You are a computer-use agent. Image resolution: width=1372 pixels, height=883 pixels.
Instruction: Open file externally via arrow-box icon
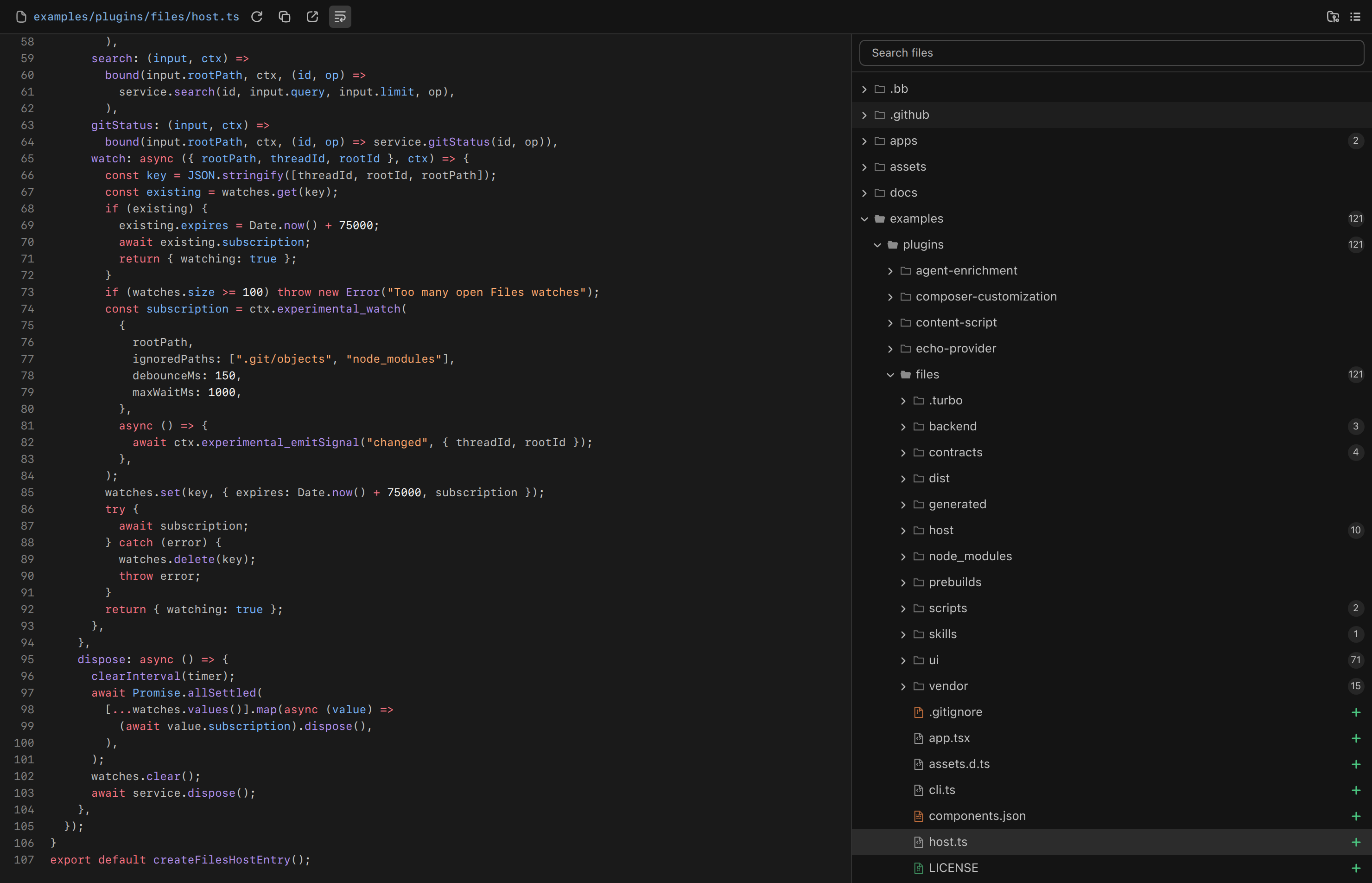tap(312, 17)
